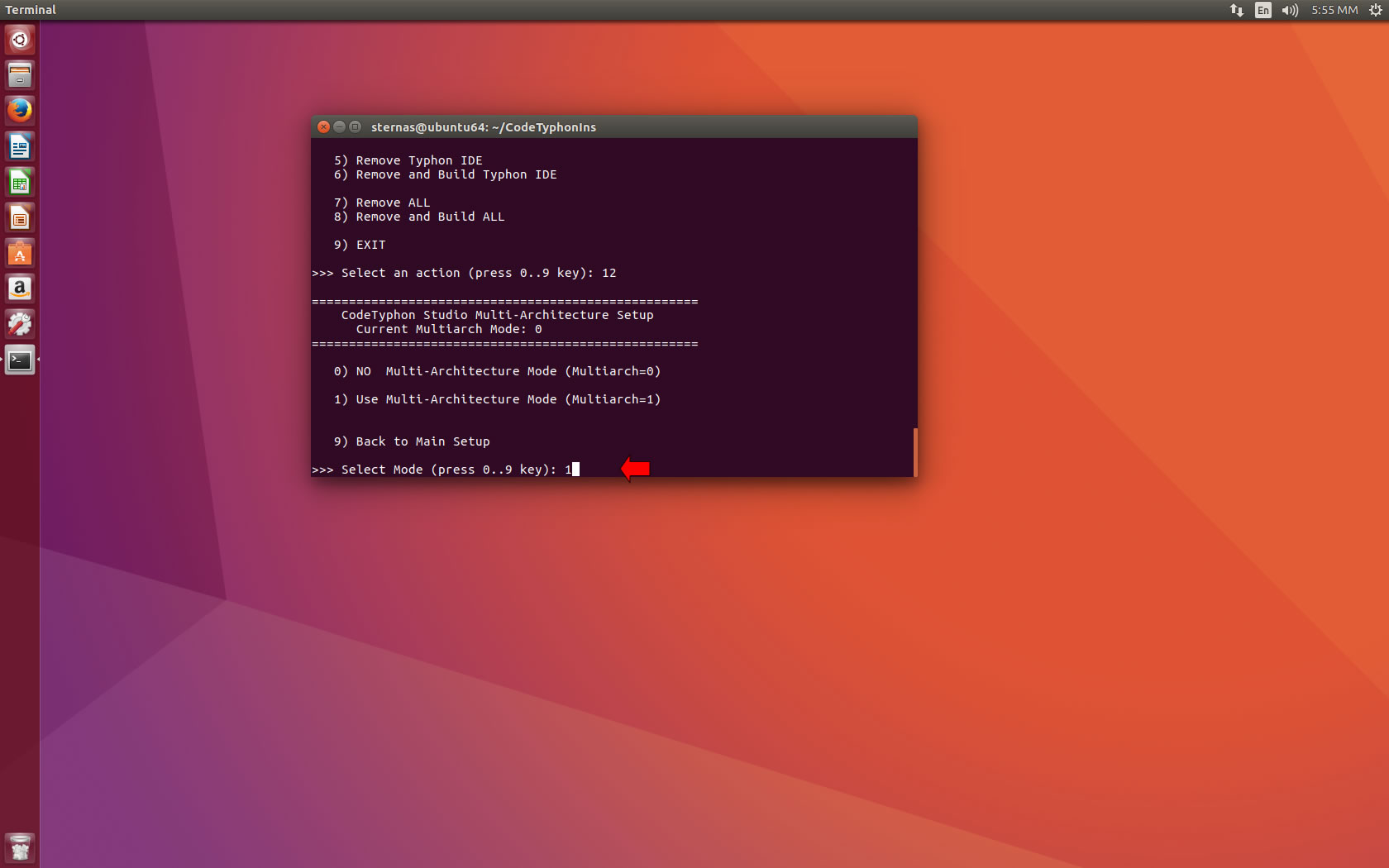1389x868 pixels.
Task: Click '8) Remove and Build ALL' line
Action: click(x=419, y=217)
